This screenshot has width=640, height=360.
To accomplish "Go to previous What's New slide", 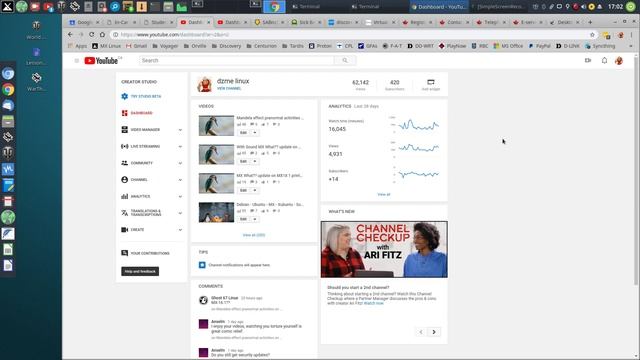I will click(421, 332).
